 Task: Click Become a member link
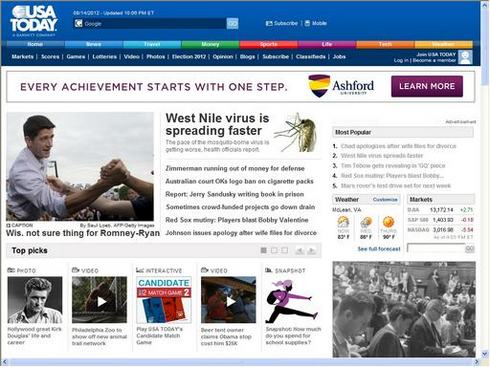click(434, 60)
